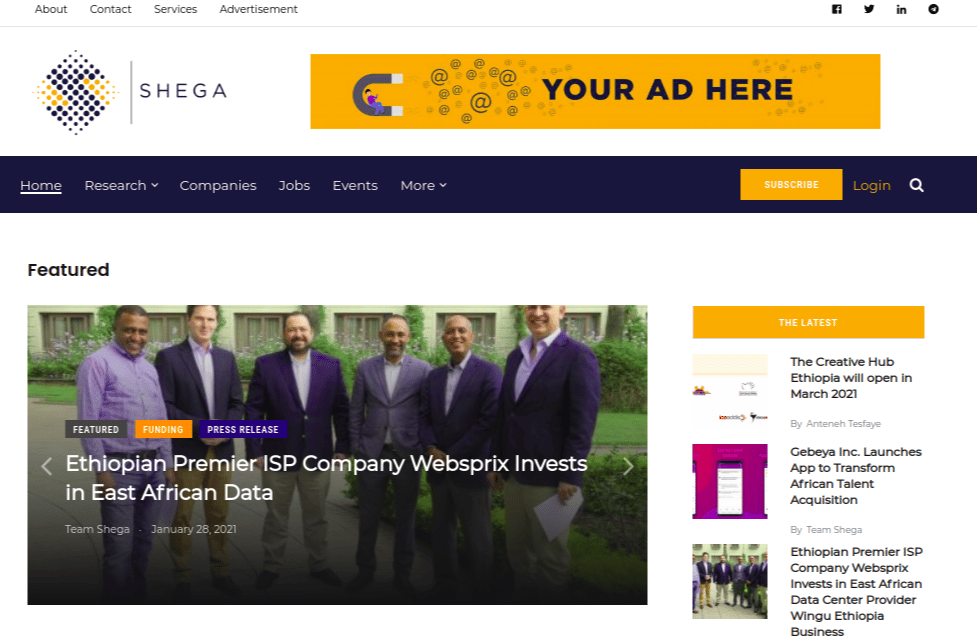Screen dimensions: 977x640
Task: Click the Your Ad Here banner
Action: click(x=595, y=92)
